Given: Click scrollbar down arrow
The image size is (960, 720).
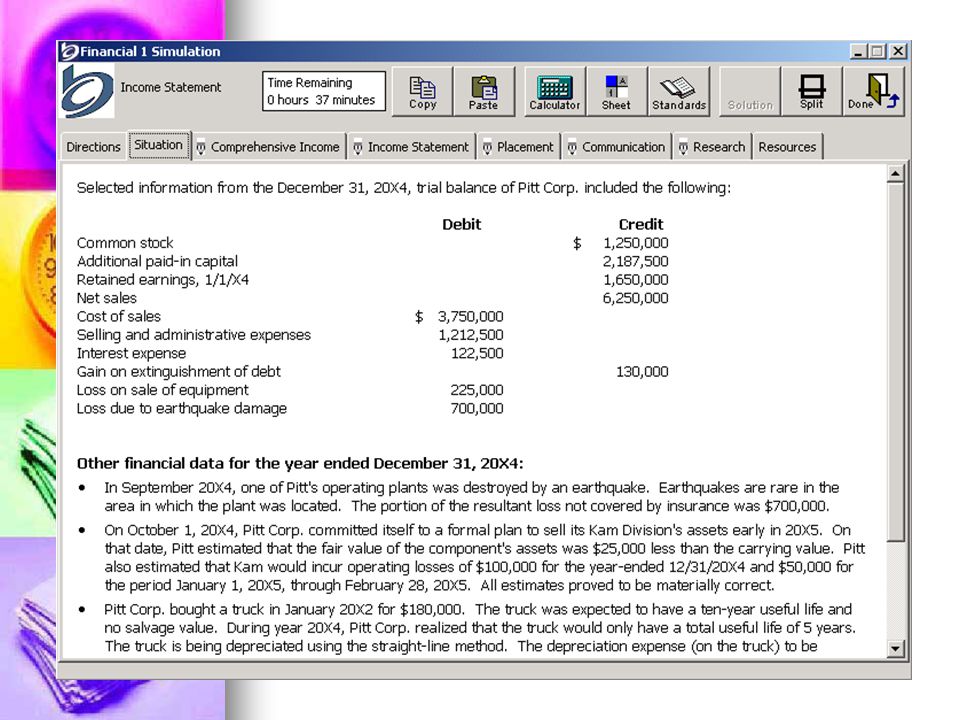Looking at the screenshot, I should (x=896, y=648).
